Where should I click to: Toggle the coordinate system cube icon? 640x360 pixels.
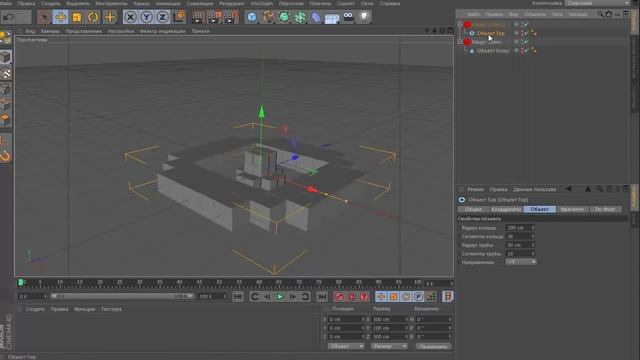click(179, 17)
